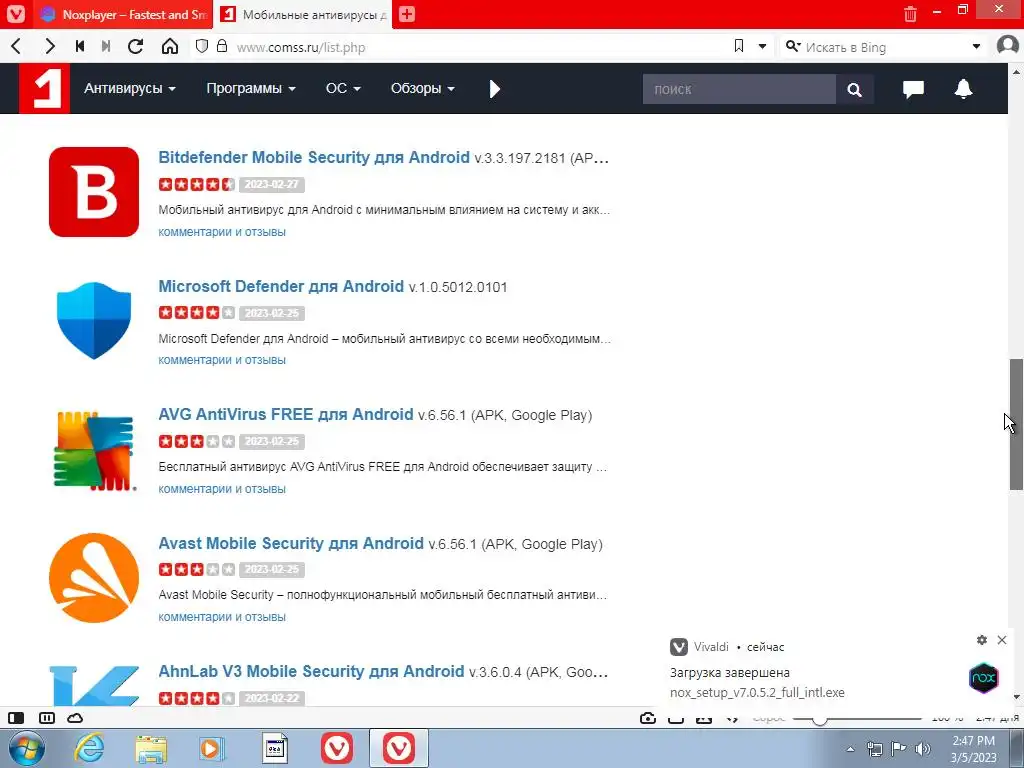Open Windows Explorer from taskbar
1024x768 pixels.
tap(151, 748)
